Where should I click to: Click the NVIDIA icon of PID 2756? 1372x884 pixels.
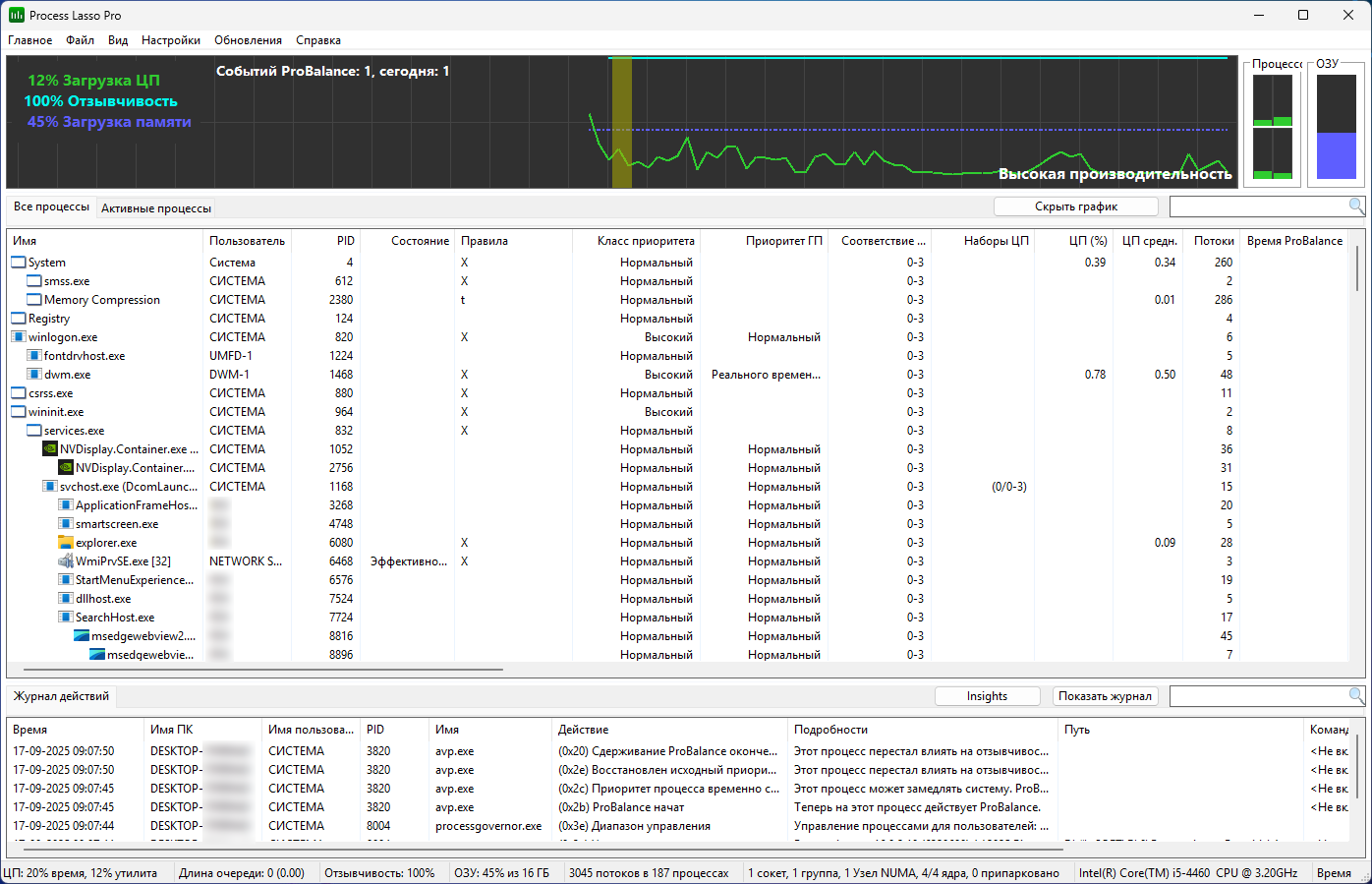click(66, 468)
